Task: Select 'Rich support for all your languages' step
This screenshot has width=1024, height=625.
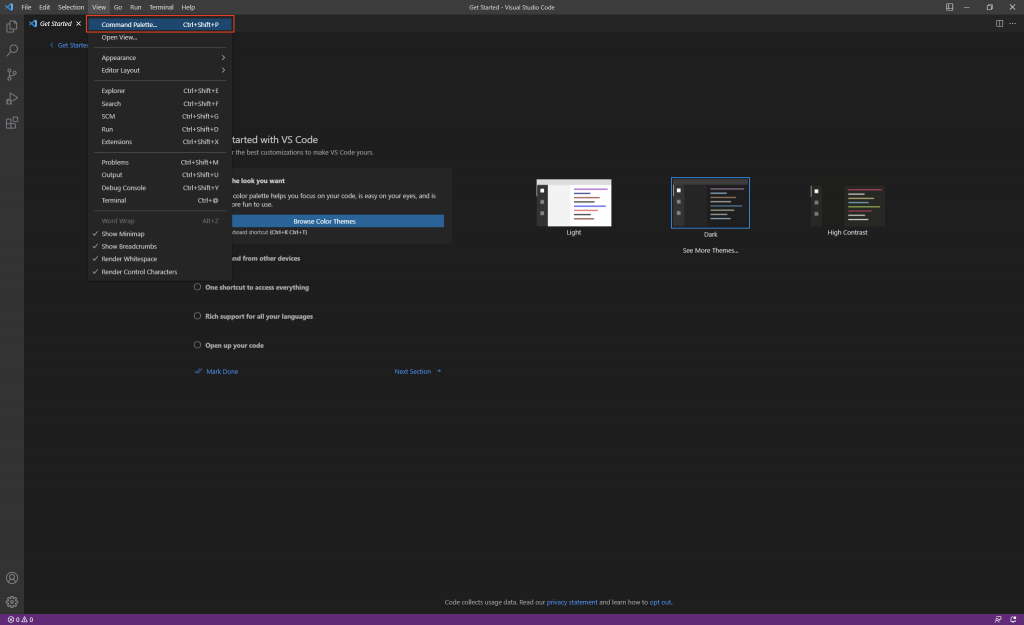Action: (253, 316)
